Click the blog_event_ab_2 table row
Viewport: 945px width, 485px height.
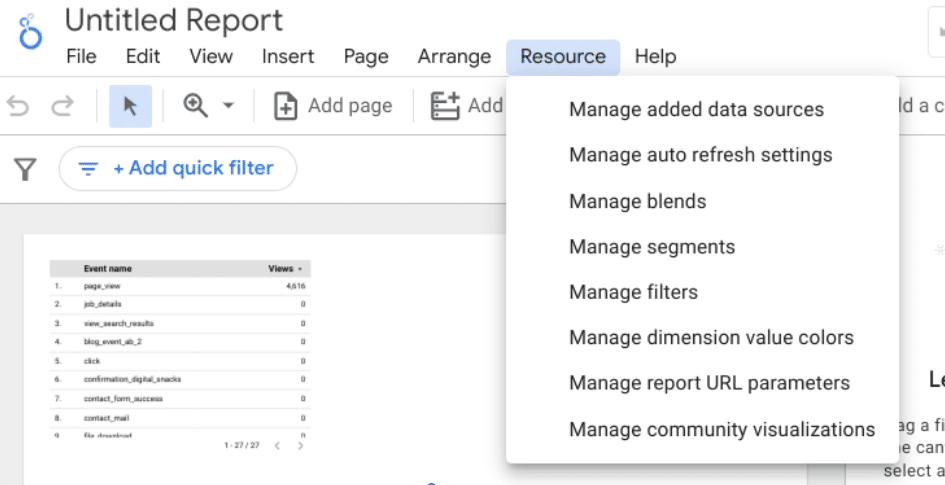click(x=180, y=342)
